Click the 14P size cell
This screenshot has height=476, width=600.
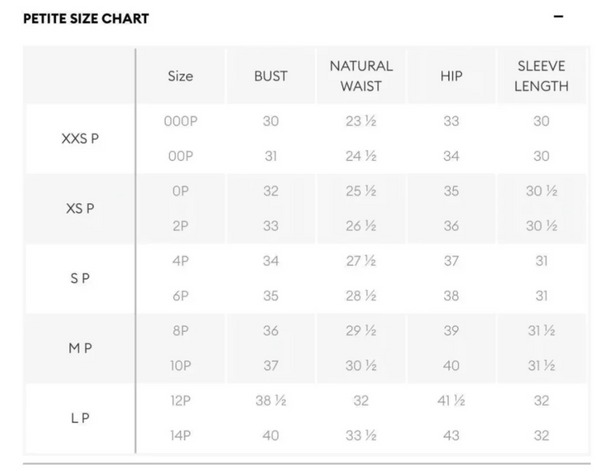pyautogui.click(x=181, y=436)
